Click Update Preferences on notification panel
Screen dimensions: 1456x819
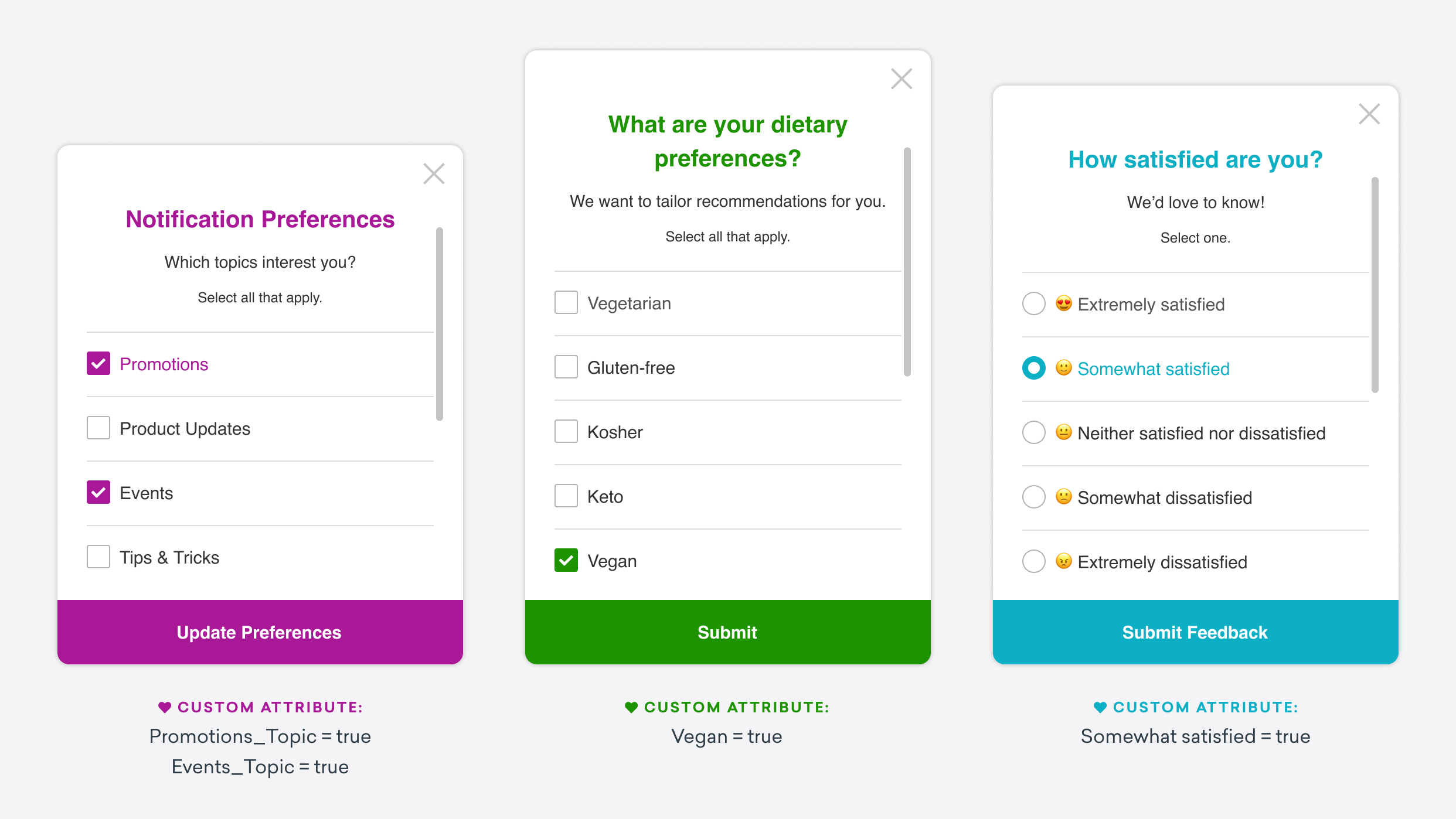click(260, 631)
